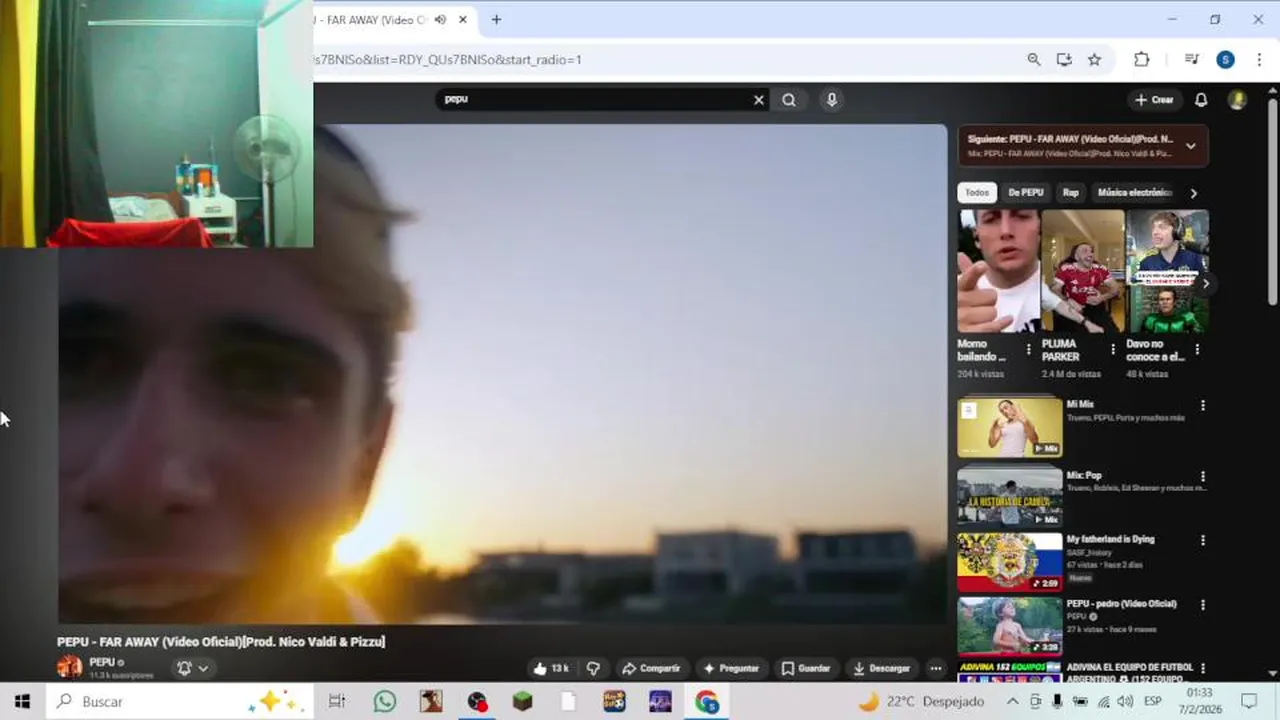Click the Descargar download button
1280x720 pixels.
pyautogui.click(x=881, y=668)
